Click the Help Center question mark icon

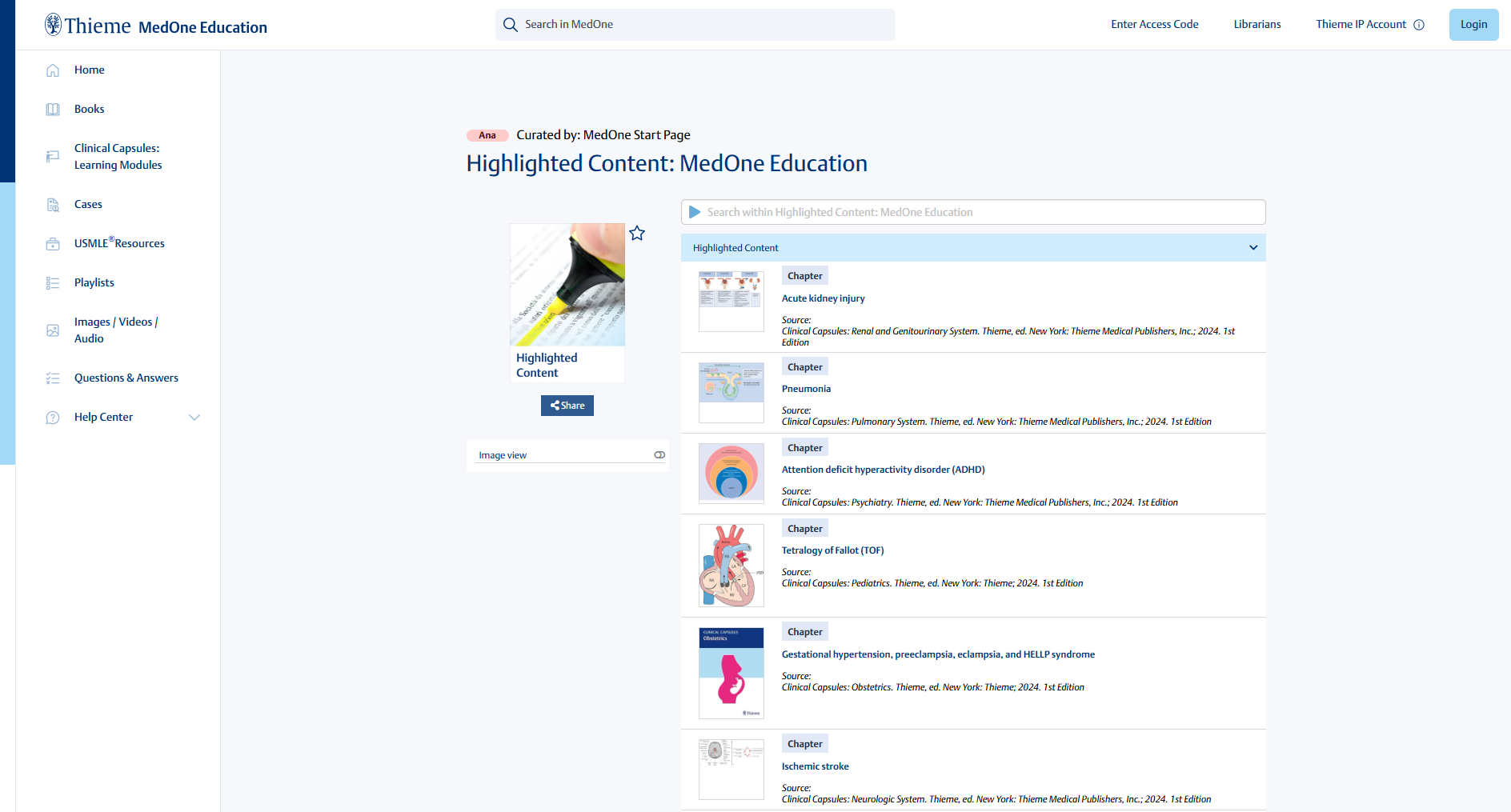(53, 418)
